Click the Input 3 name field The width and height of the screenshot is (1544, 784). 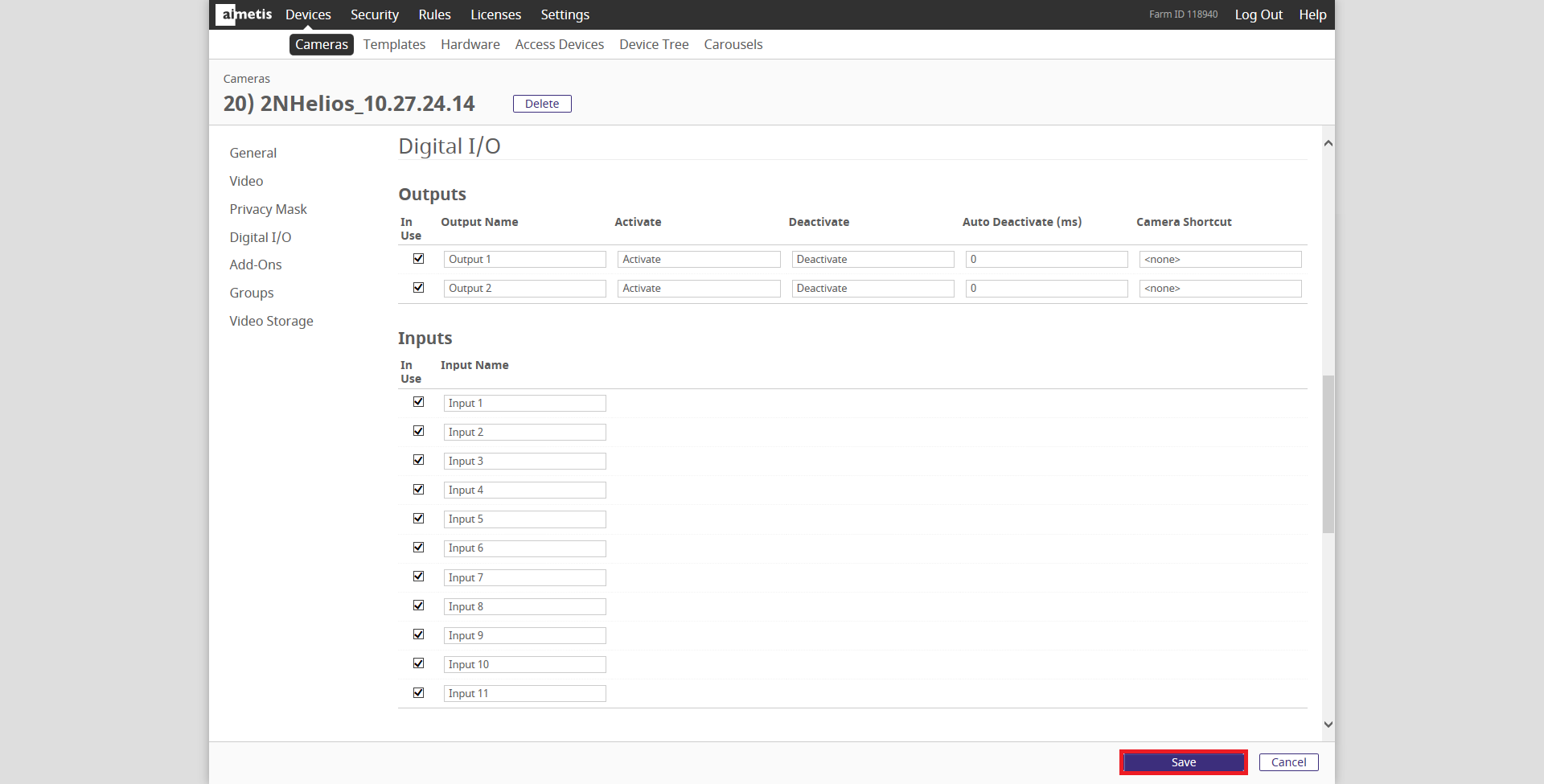click(x=524, y=462)
